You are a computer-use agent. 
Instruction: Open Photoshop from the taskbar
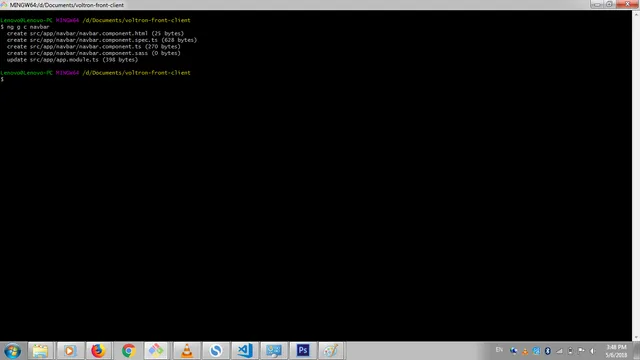303,351
